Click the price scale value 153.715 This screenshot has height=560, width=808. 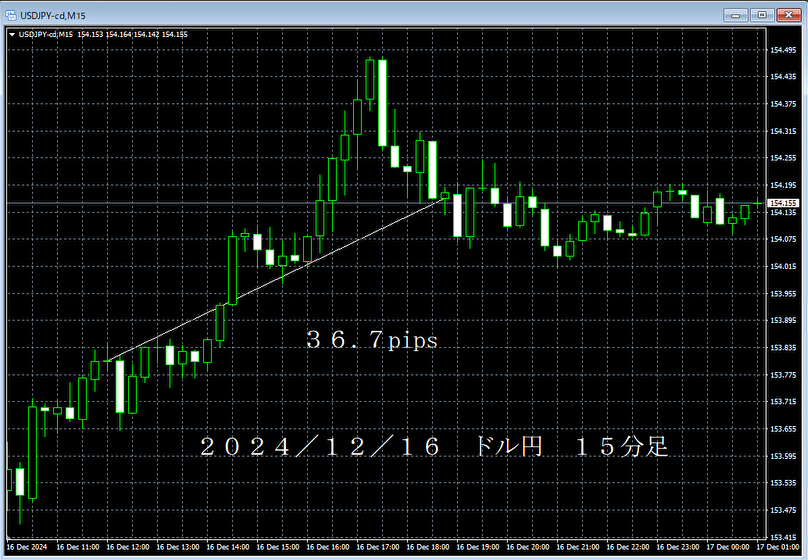click(783, 401)
